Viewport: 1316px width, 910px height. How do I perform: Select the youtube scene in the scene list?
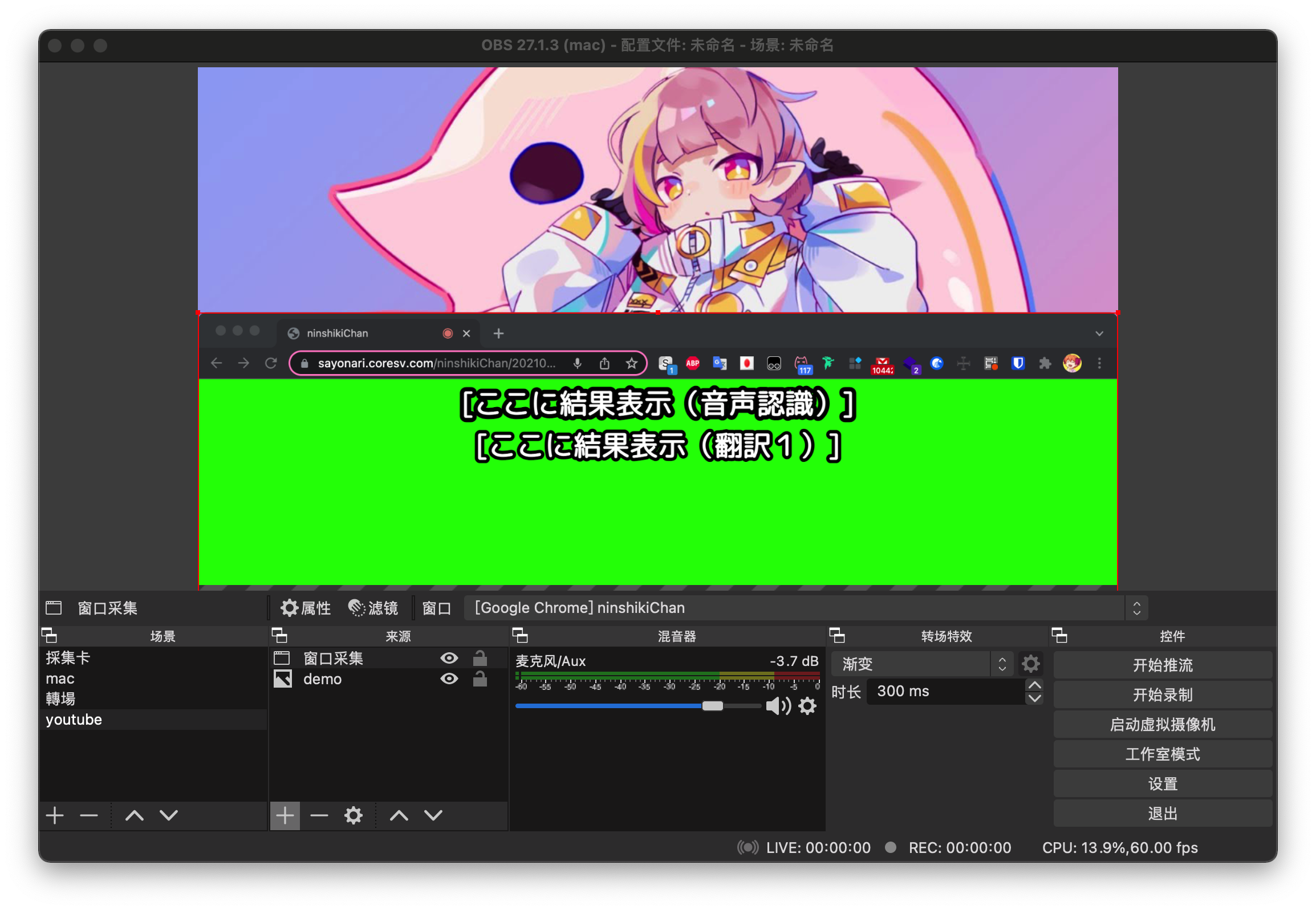(x=74, y=719)
